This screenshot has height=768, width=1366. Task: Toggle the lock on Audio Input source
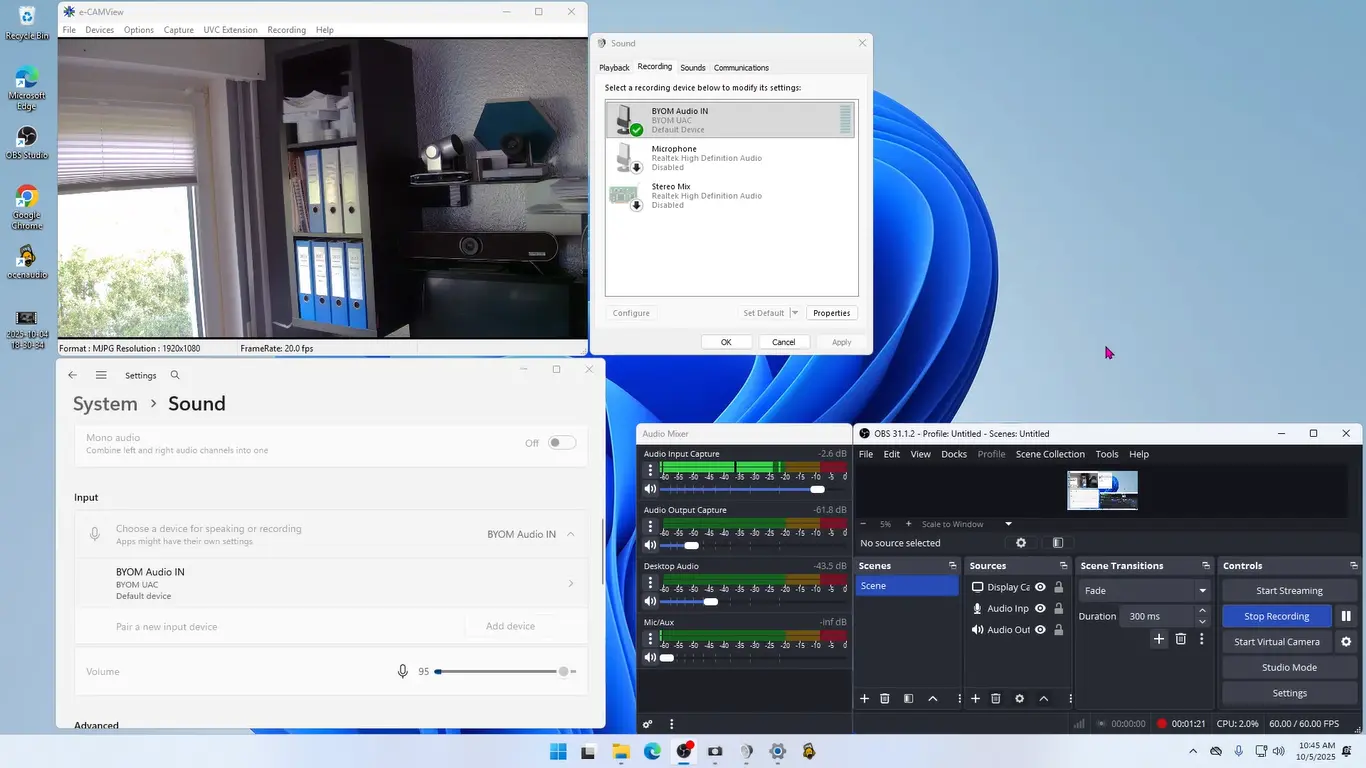point(1058,608)
